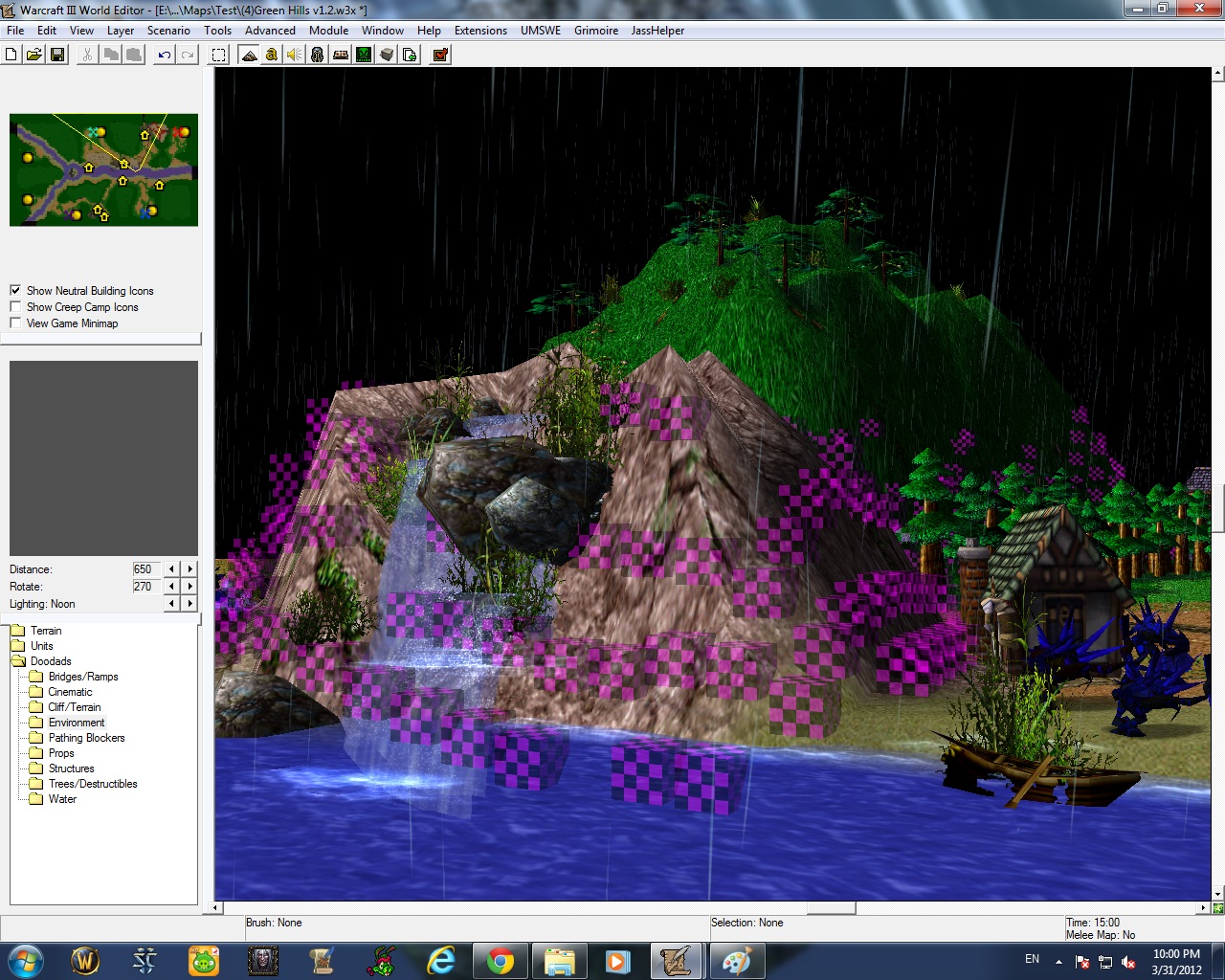Click the Test Map checkmark icon
Screen dimensions: 1225x980
(440, 55)
